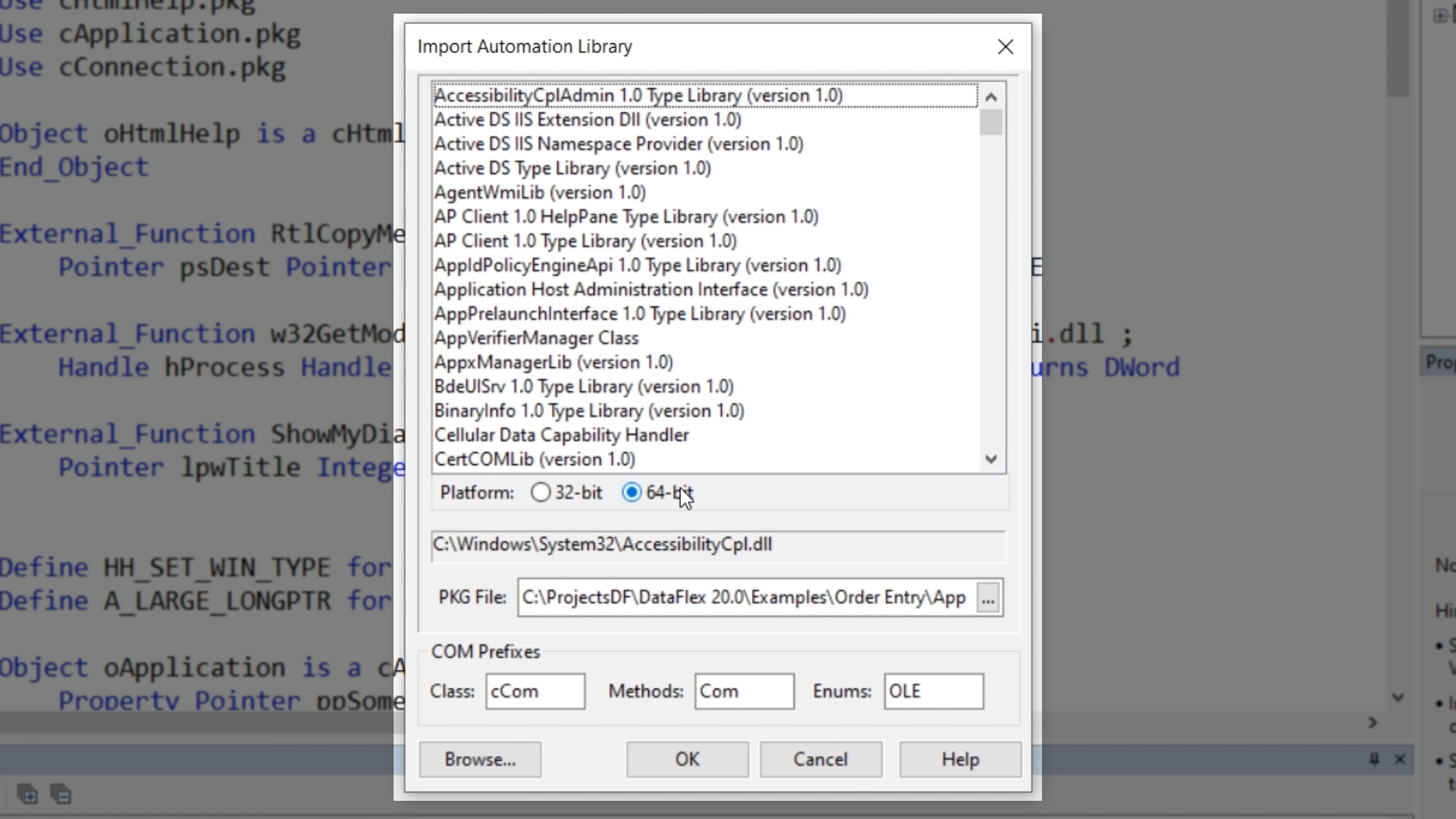
Task: Click editor horizontal scroll right arrow
Action: (x=1373, y=723)
